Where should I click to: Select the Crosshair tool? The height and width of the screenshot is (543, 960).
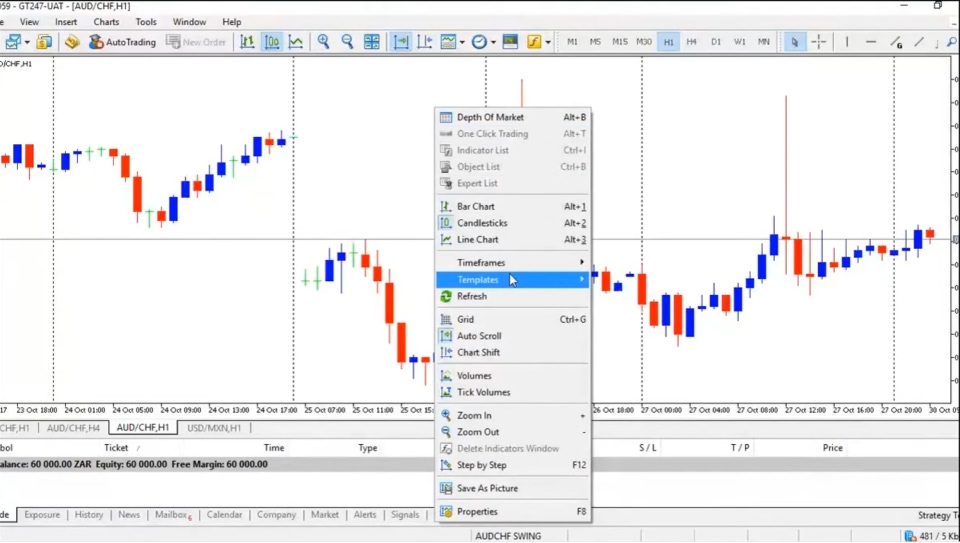pyautogui.click(x=819, y=42)
